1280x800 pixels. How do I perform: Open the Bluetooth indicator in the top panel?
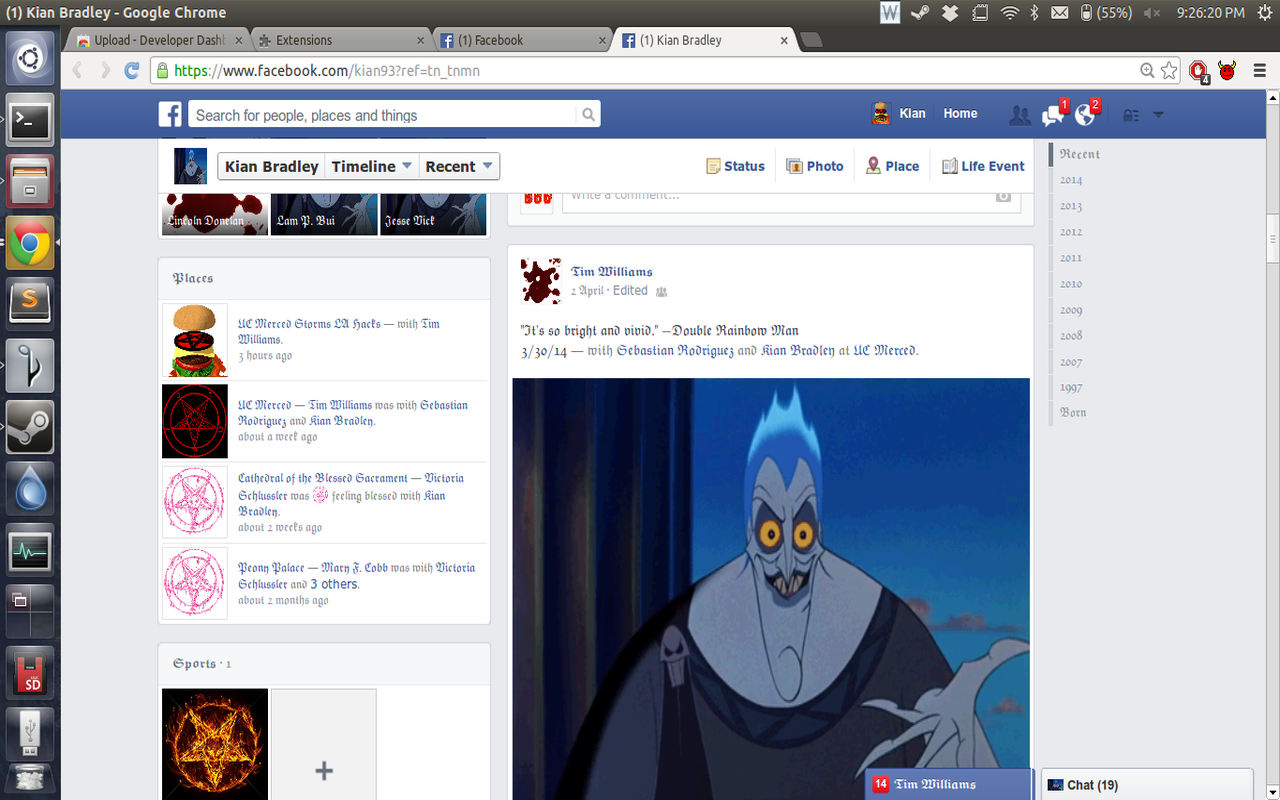(x=1035, y=12)
